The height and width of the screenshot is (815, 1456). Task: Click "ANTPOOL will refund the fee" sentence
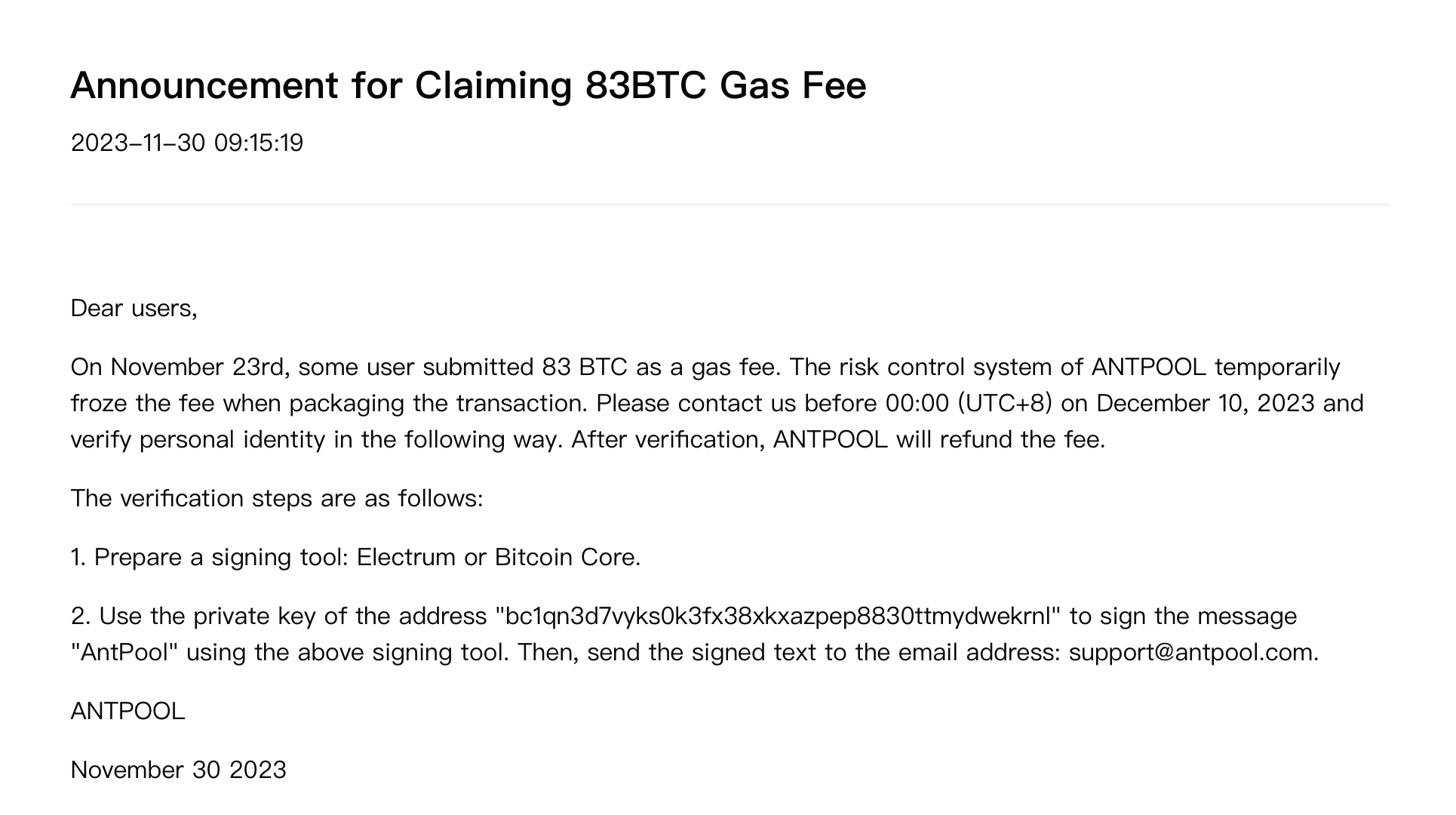tap(938, 439)
